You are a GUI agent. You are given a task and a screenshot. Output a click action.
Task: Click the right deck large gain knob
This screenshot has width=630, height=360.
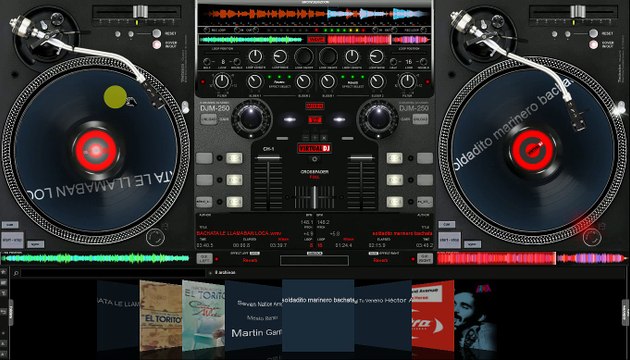click(x=378, y=119)
